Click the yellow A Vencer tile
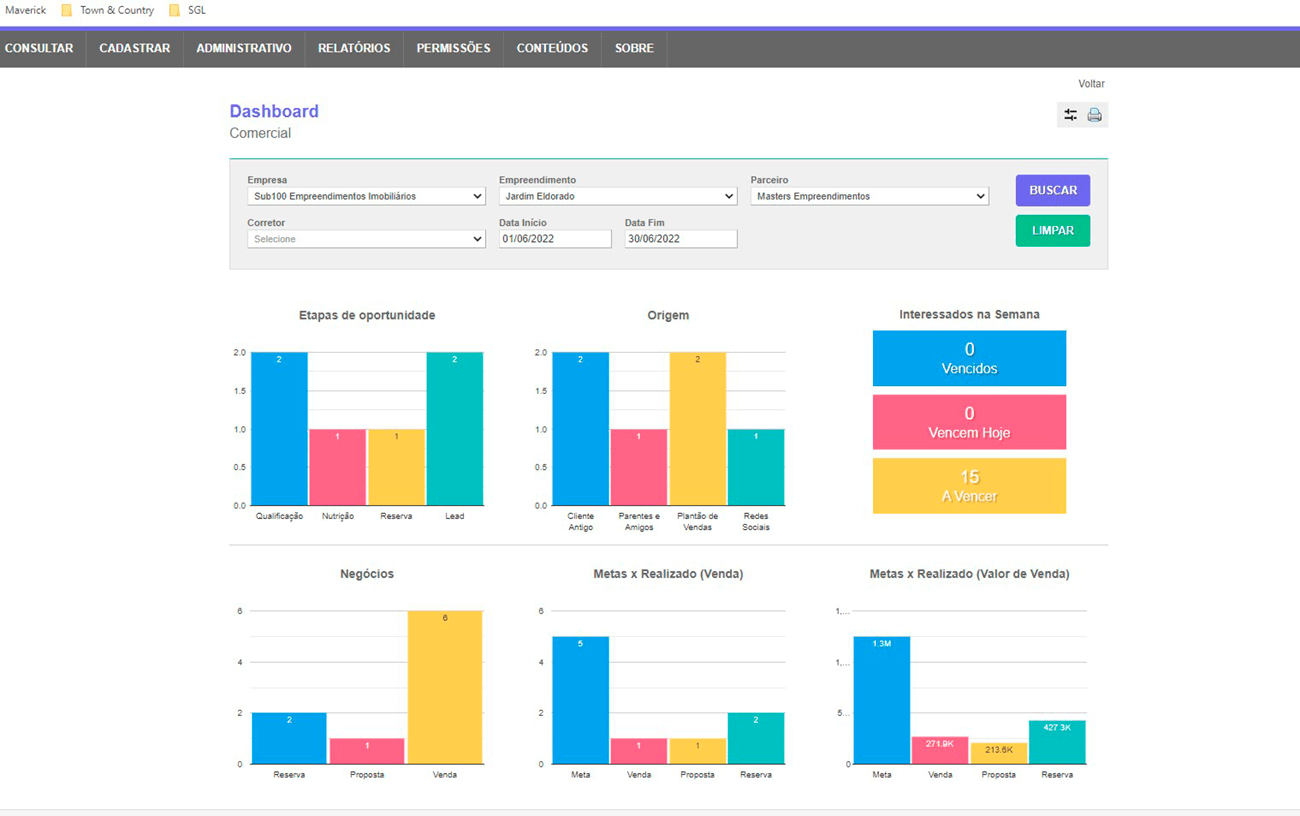1300x816 pixels. [969, 486]
